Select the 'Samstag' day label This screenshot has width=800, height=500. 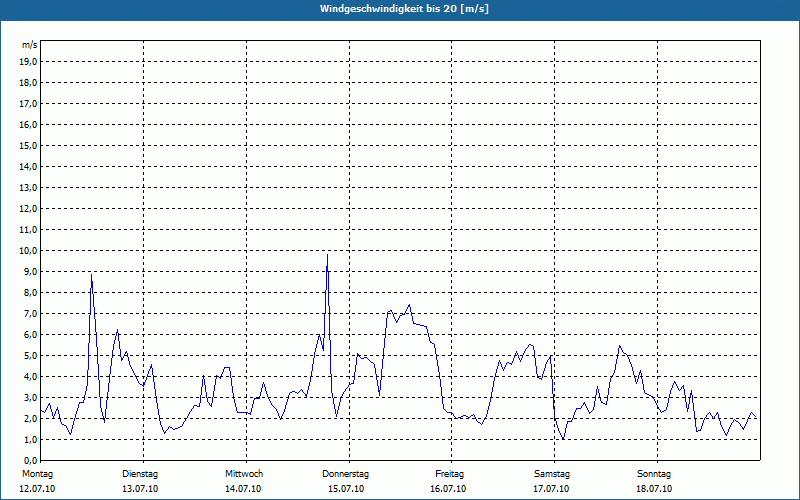tap(552, 474)
